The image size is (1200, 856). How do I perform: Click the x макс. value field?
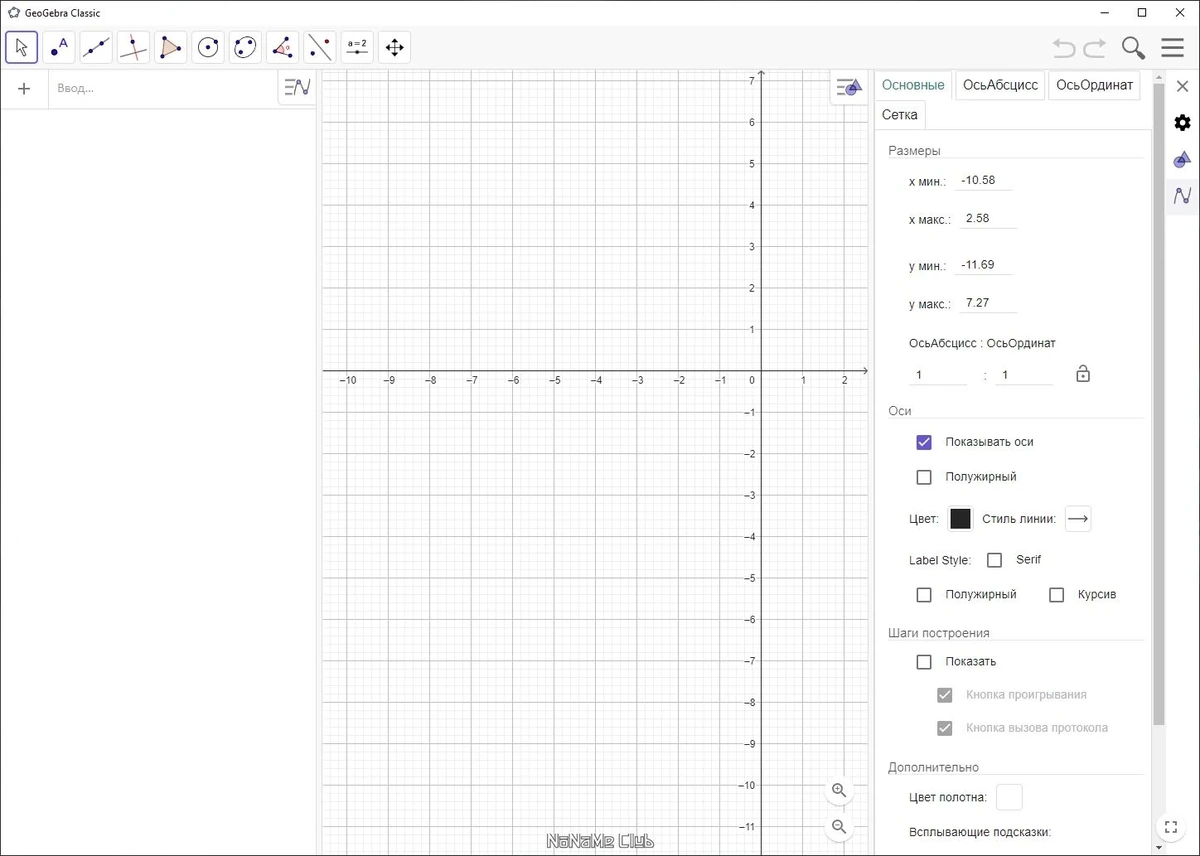click(987, 218)
